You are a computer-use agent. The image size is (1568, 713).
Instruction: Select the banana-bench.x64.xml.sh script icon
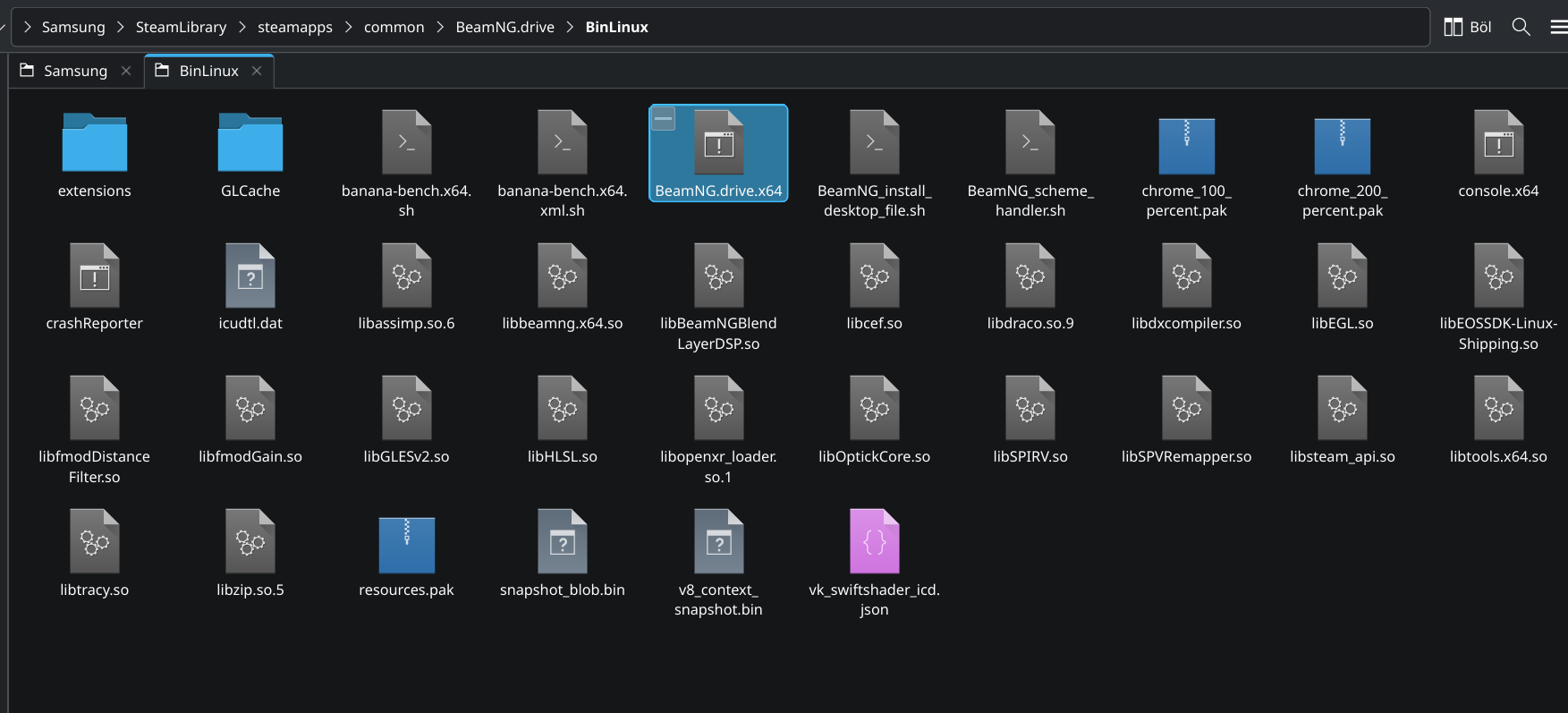tap(563, 142)
